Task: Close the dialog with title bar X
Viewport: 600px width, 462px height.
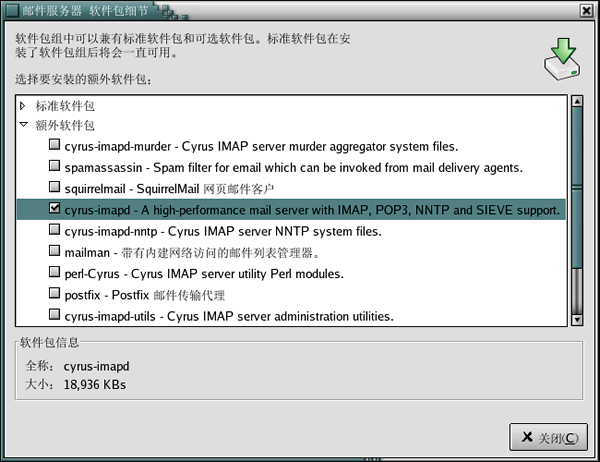Action: [x=587, y=11]
